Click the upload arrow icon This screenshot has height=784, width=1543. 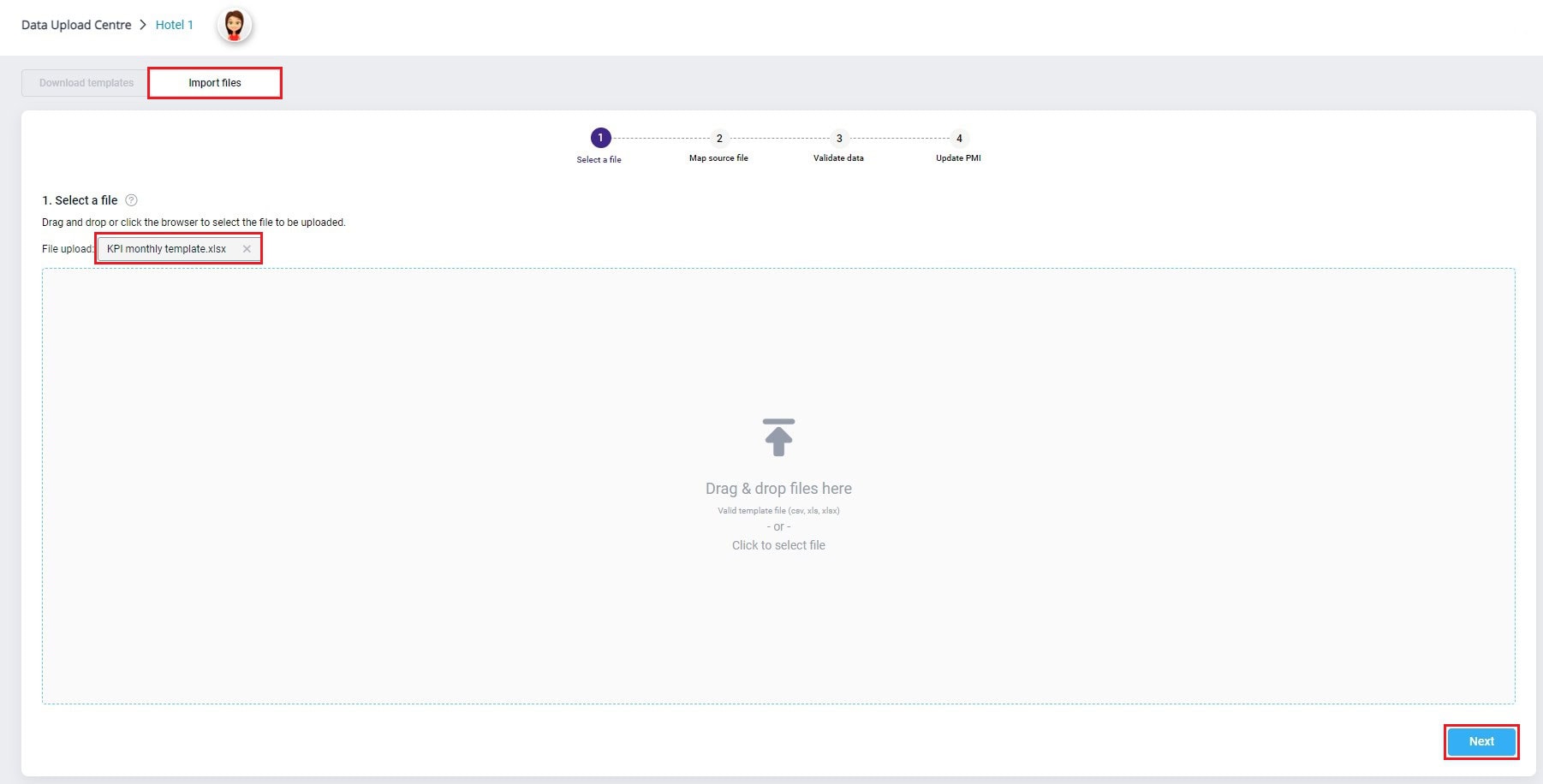click(778, 437)
